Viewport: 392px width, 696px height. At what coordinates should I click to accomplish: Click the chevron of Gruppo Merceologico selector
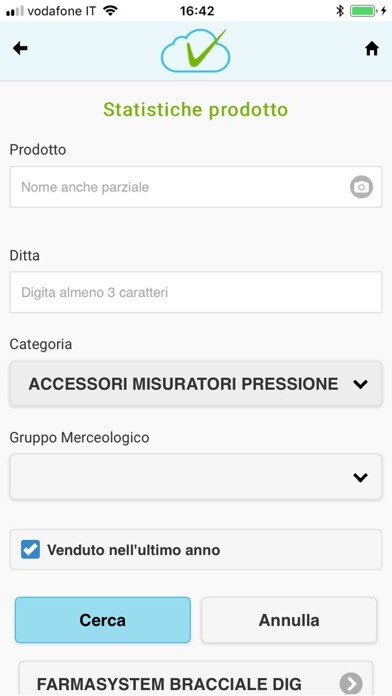pos(360,478)
